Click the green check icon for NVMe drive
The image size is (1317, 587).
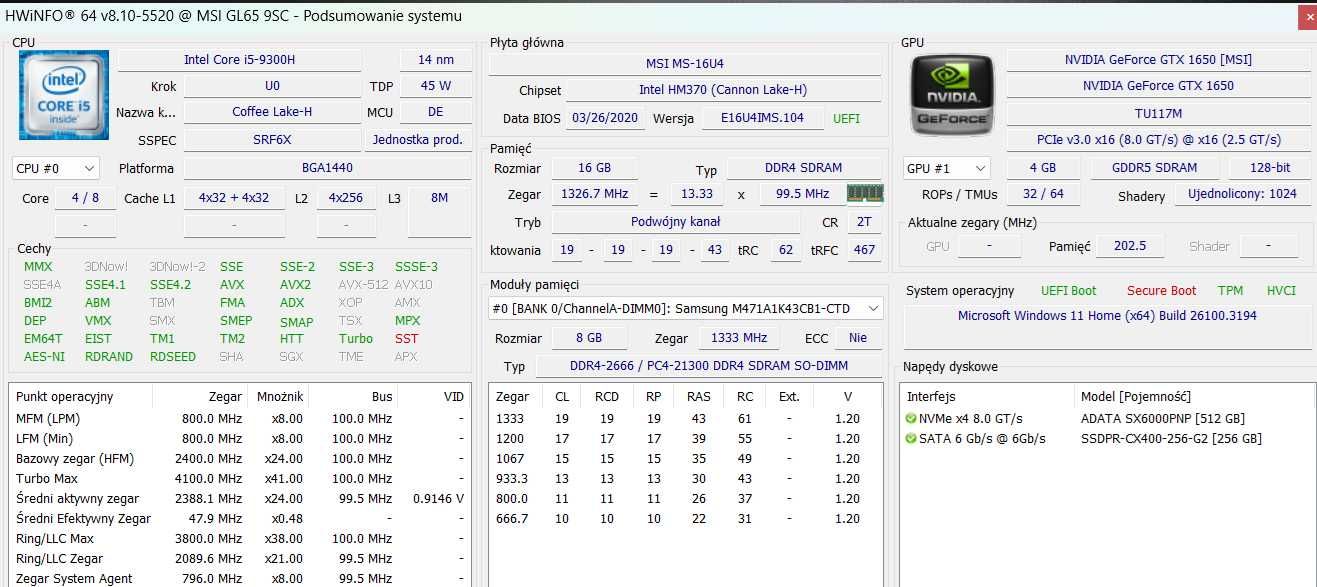pos(910,419)
